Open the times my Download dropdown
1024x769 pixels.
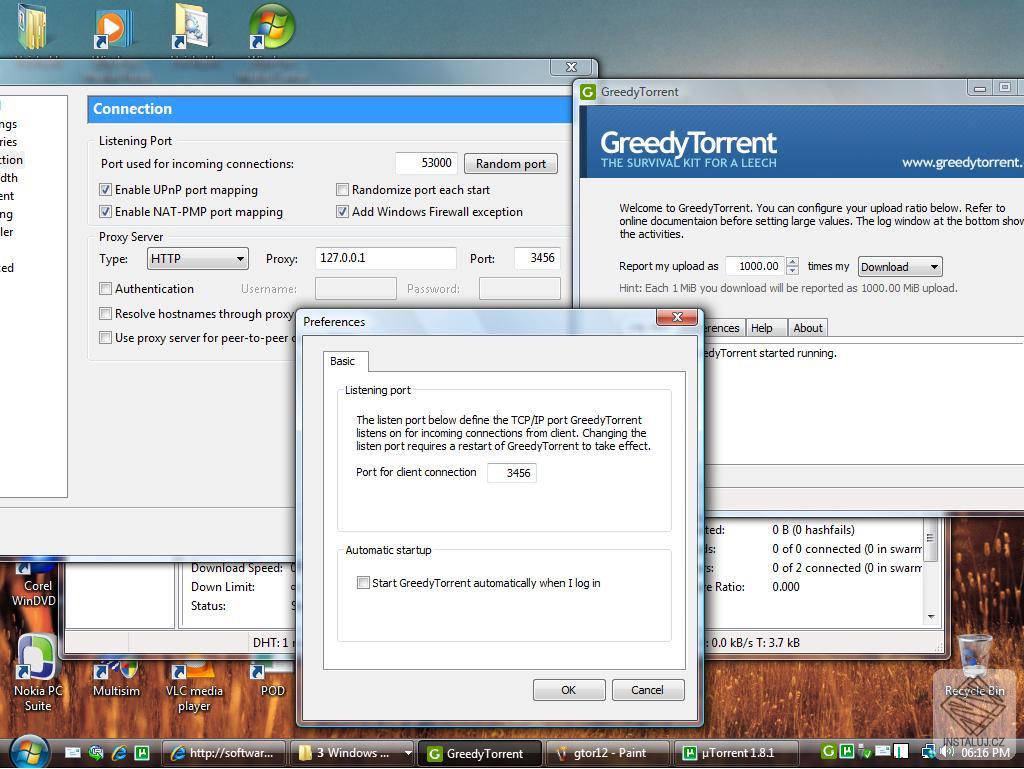(899, 266)
